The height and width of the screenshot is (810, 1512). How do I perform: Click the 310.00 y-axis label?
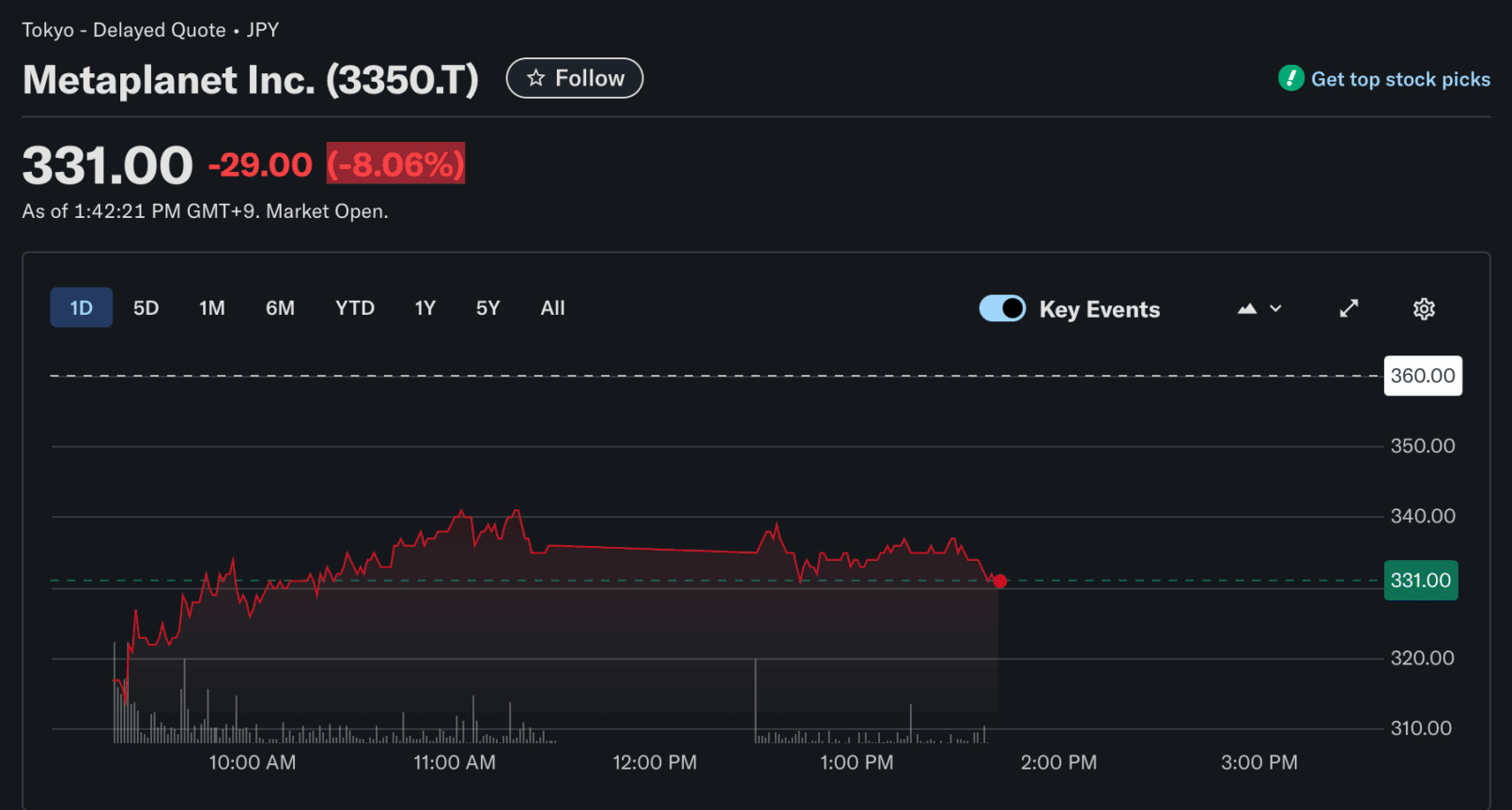[1421, 728]
